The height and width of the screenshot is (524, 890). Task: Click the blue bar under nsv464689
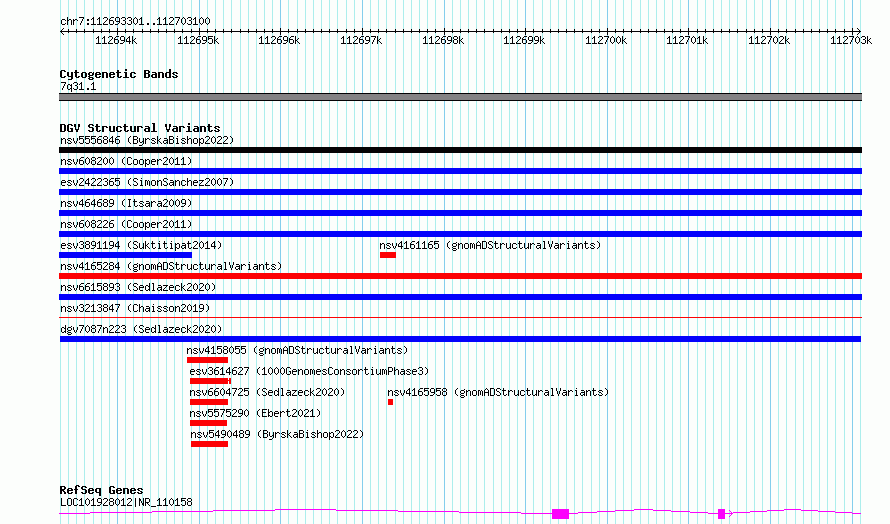460,213
